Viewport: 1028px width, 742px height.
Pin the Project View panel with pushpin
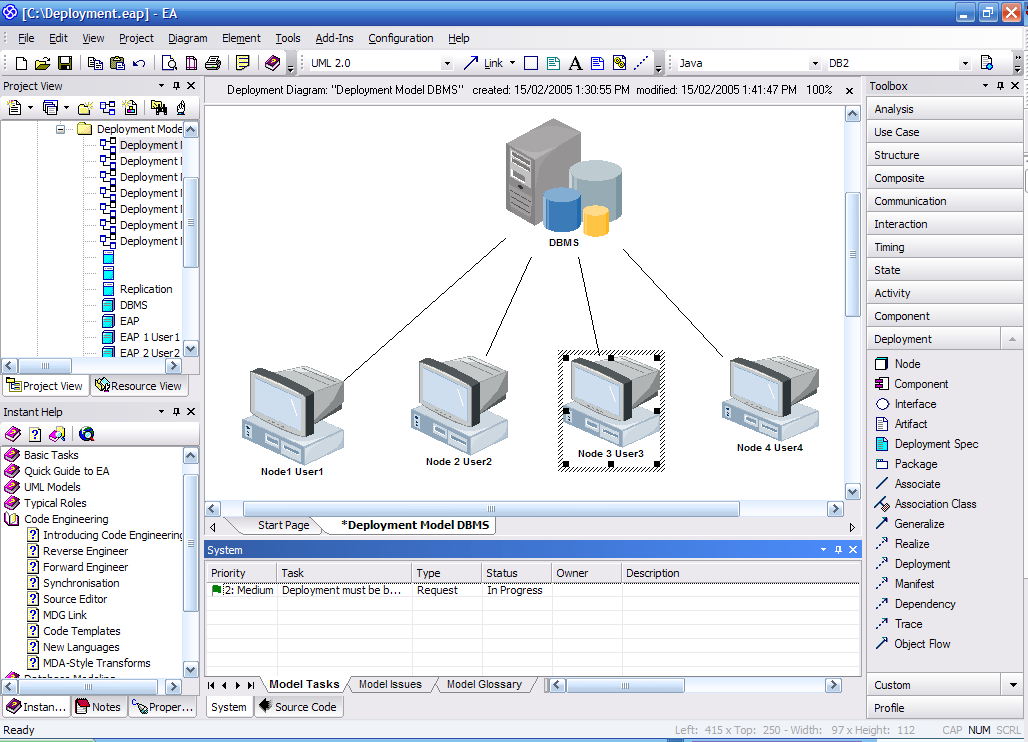point(176,86)
